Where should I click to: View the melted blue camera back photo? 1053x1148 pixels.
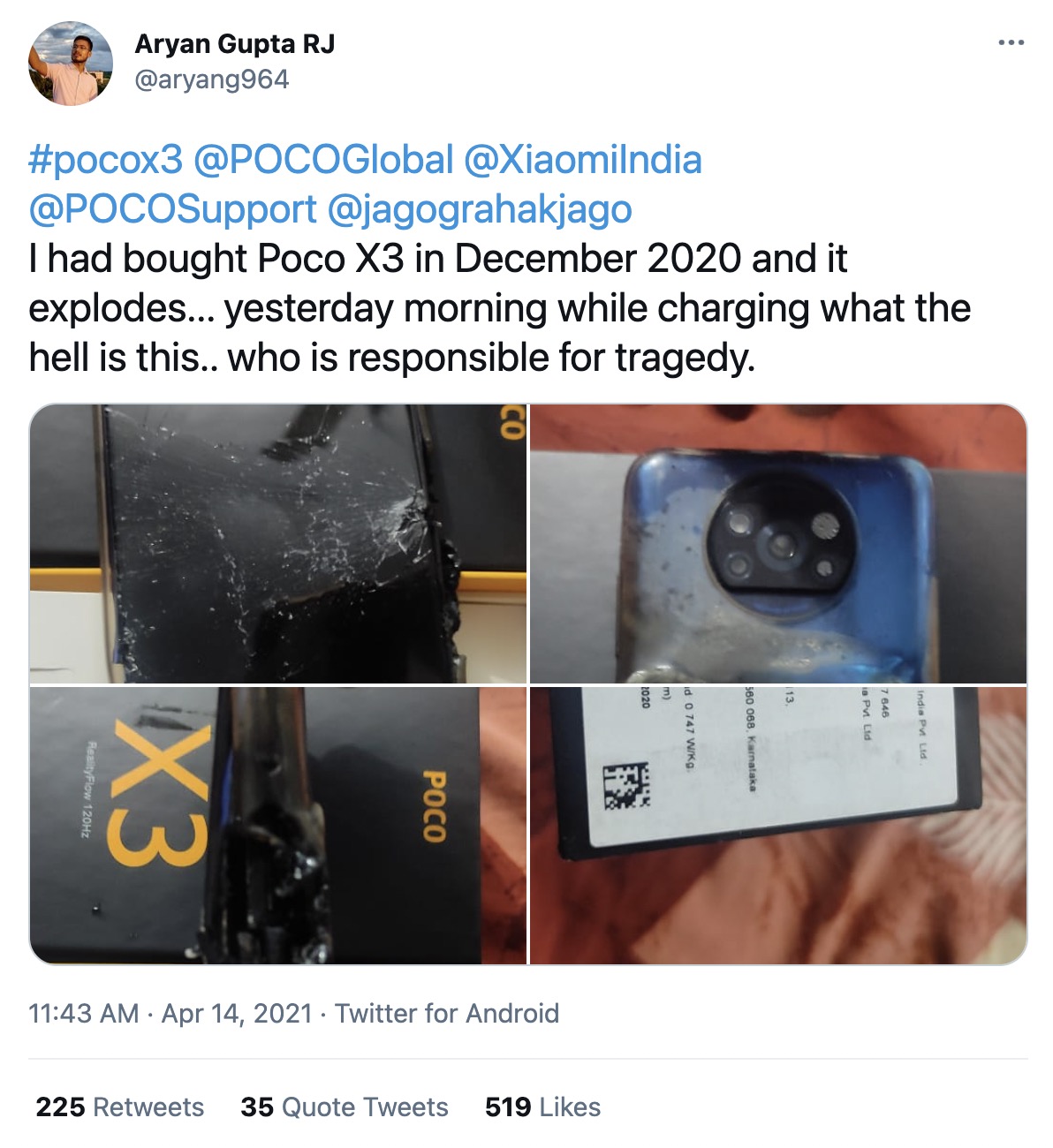point(778,544)
